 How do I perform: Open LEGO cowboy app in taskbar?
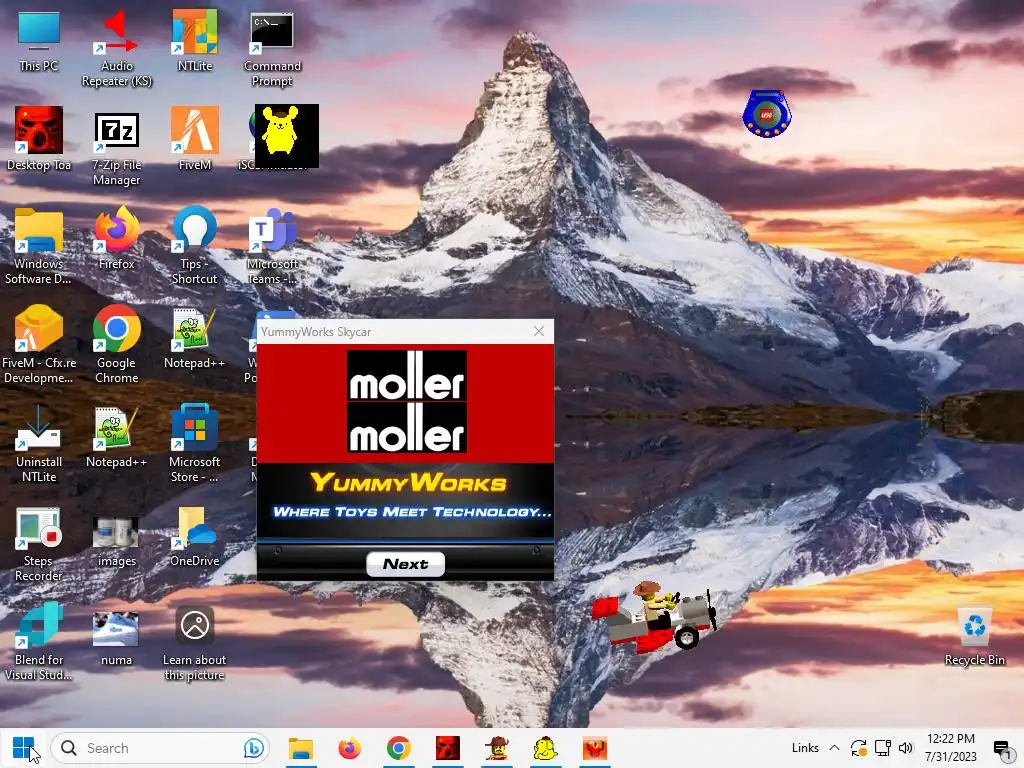[x=496, y=748]
